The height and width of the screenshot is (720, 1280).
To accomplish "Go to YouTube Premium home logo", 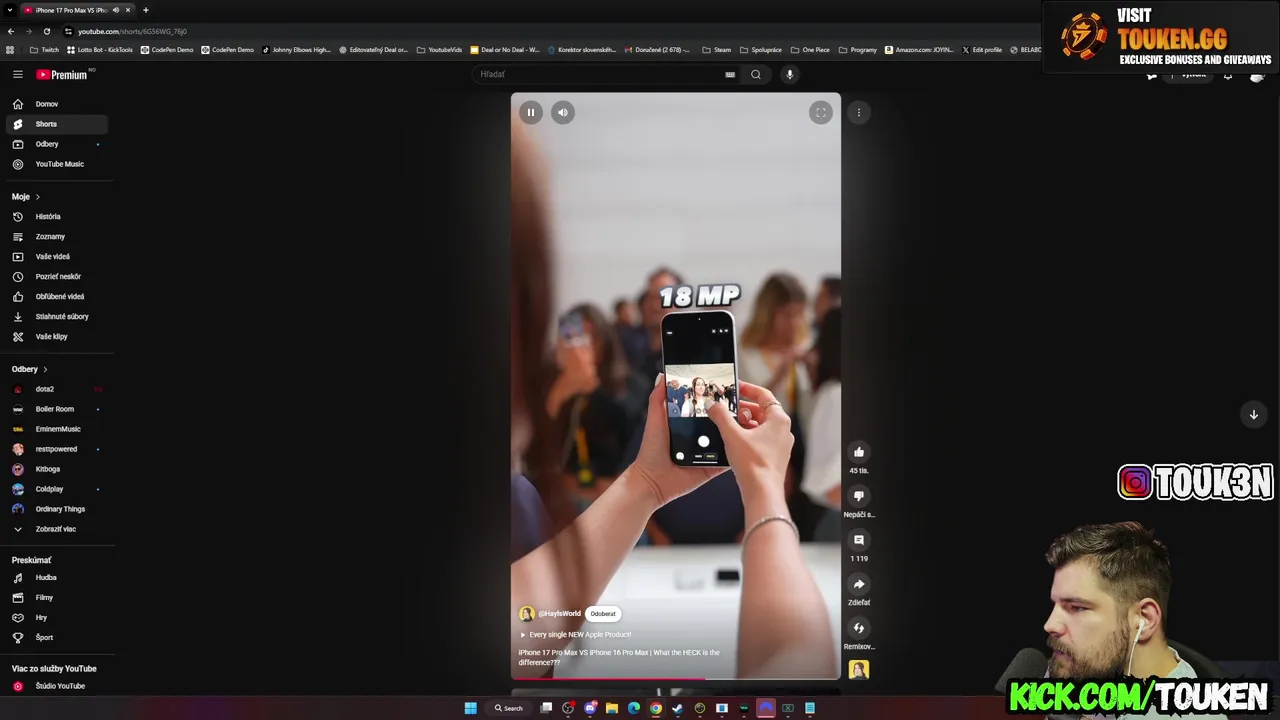I will click(62, 74).
